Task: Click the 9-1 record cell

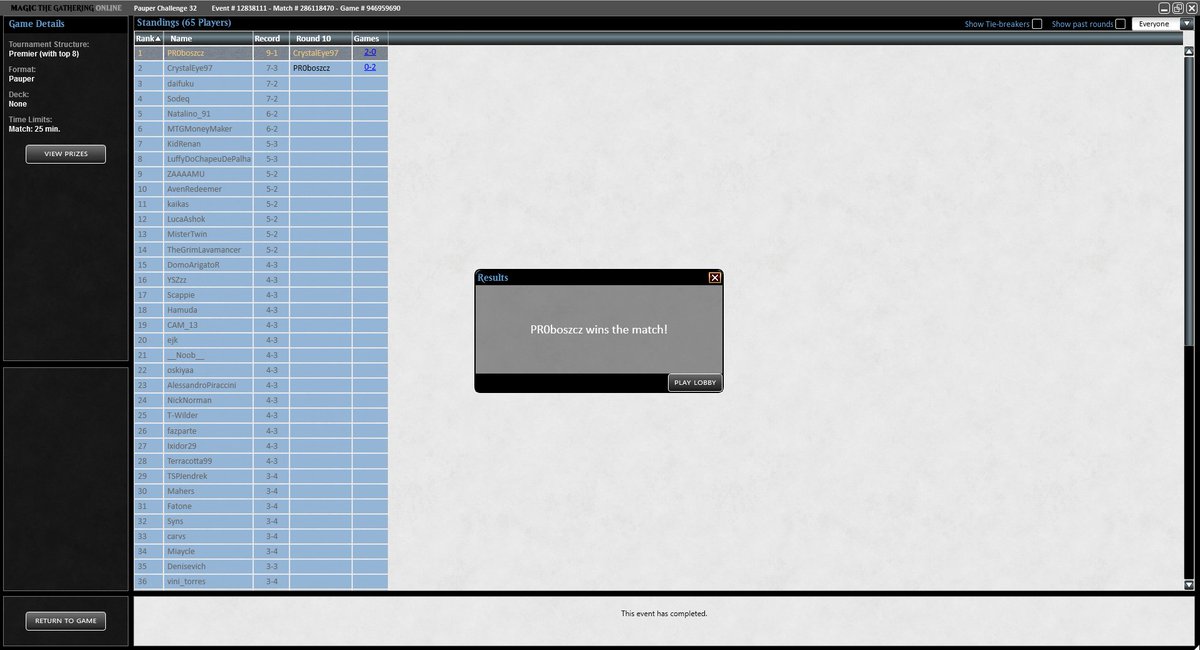Action: [270, 53]
